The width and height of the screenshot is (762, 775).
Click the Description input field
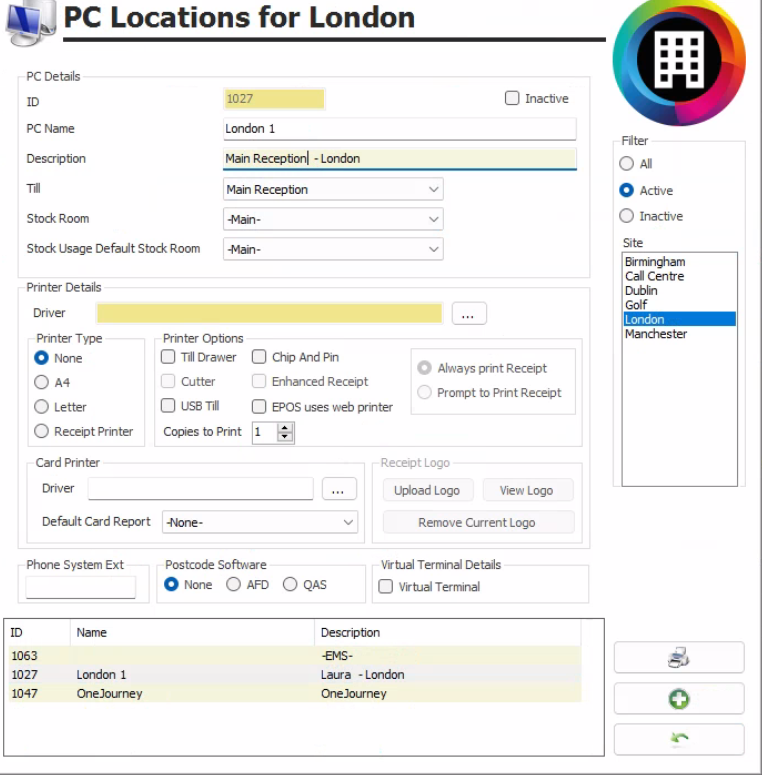[x=399, y=159]
